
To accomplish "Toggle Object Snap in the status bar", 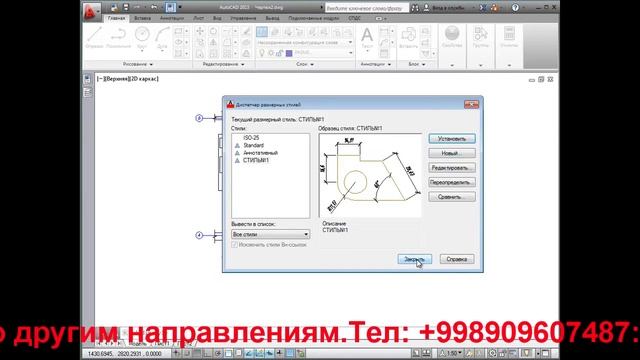I will [x=228, y=353].
